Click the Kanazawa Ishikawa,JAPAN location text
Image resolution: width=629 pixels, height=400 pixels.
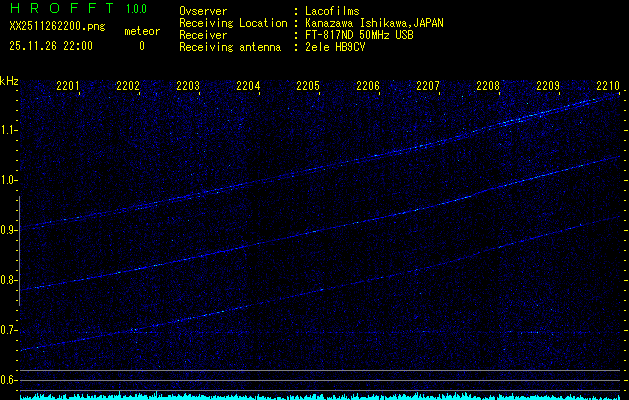click(375, 23)
